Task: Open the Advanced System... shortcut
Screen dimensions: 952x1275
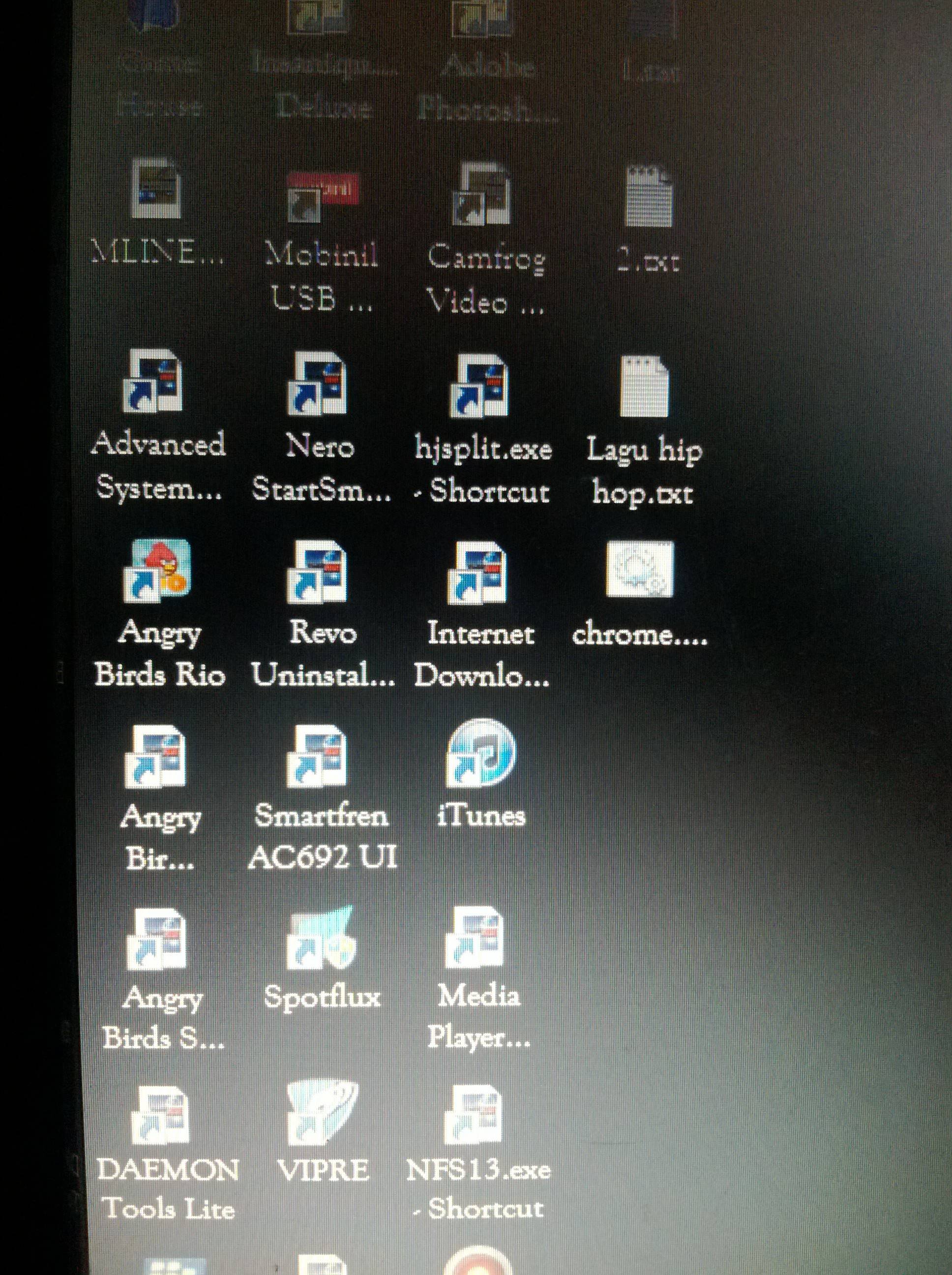Action: coord(153,380)
